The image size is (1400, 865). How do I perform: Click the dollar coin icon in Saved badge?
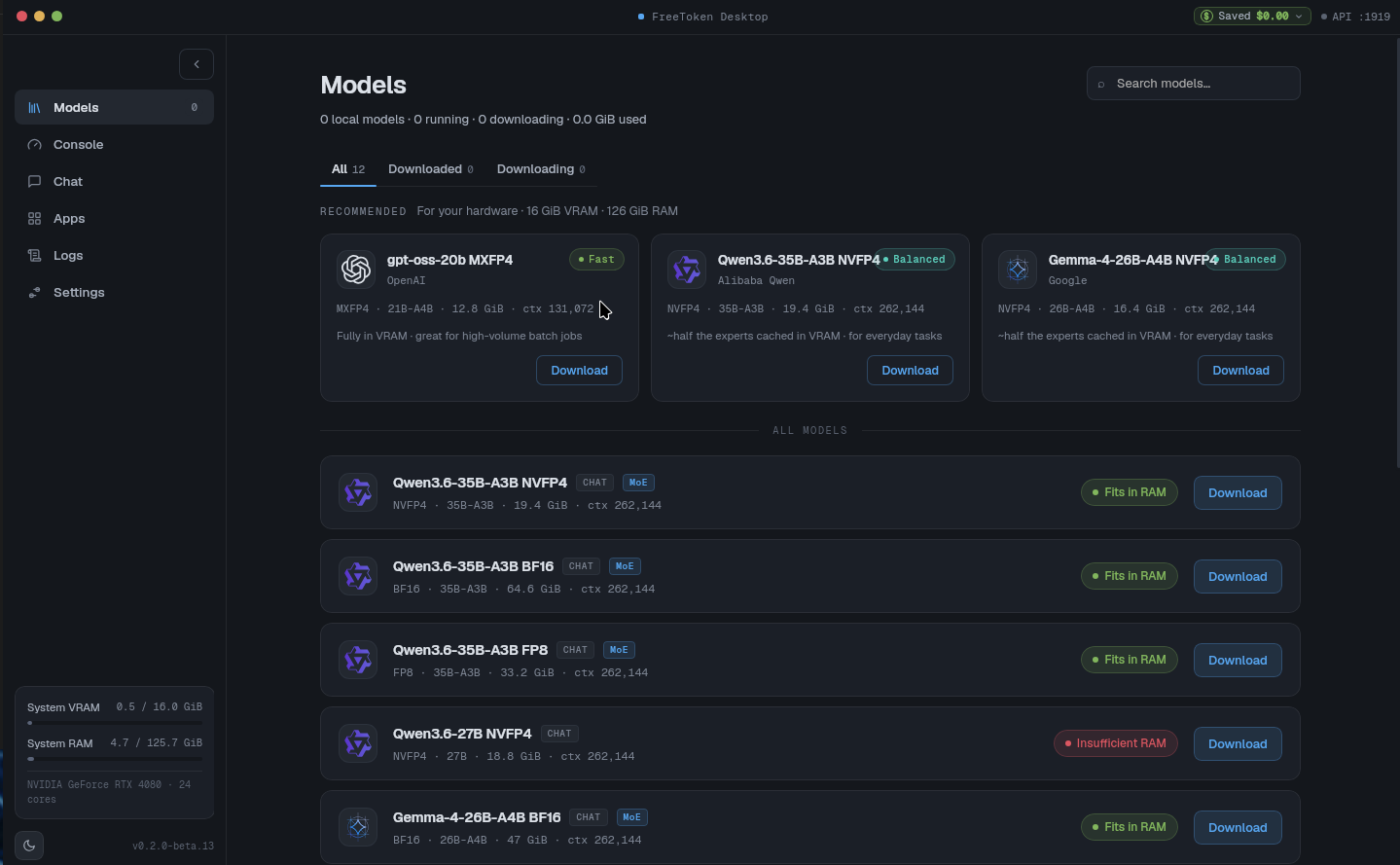(x=1206, y=17)
